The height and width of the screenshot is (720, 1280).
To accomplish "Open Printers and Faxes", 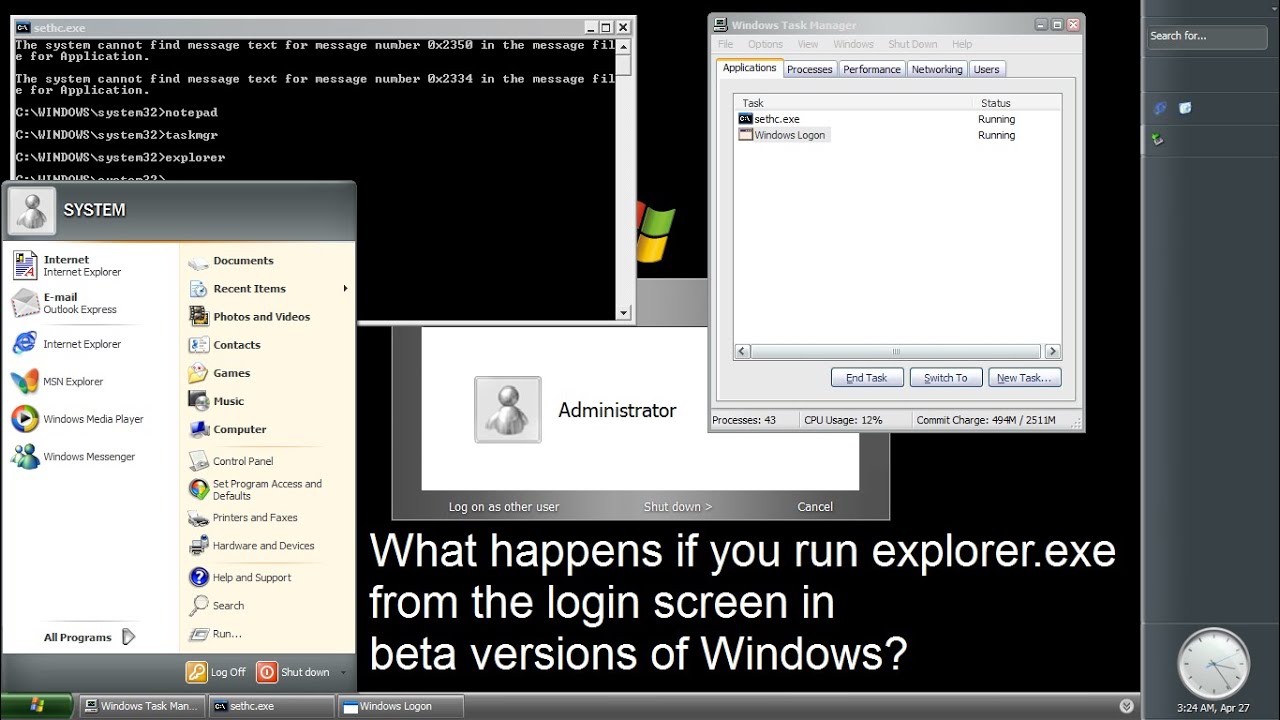I will coord(243,518).
